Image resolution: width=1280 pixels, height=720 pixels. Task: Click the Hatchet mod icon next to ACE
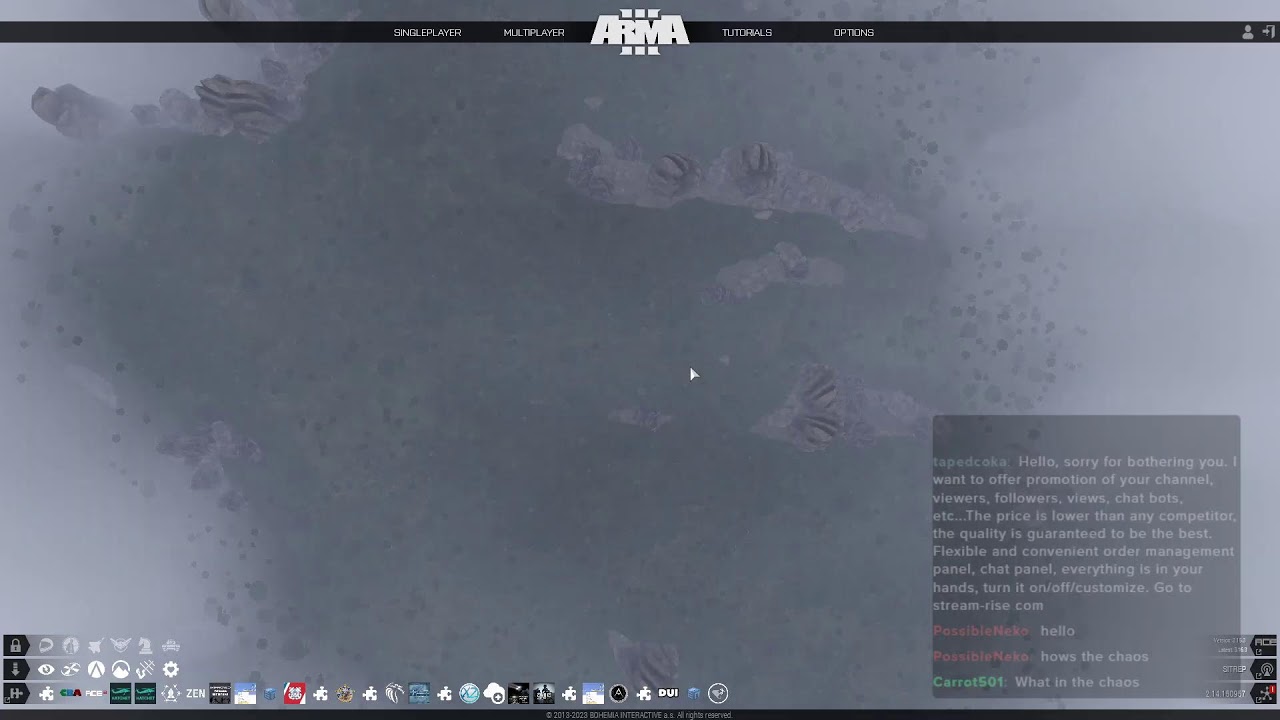coord(121,693)
